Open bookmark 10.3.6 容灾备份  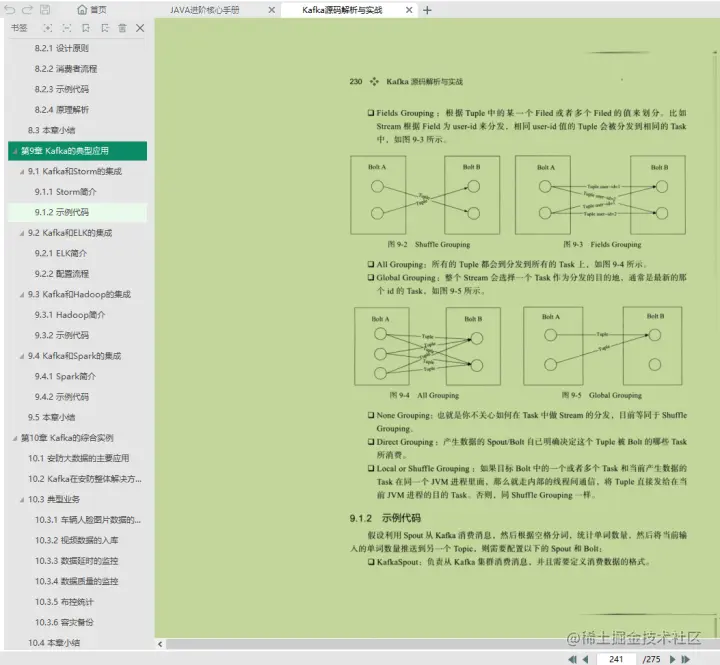(64, 623)
